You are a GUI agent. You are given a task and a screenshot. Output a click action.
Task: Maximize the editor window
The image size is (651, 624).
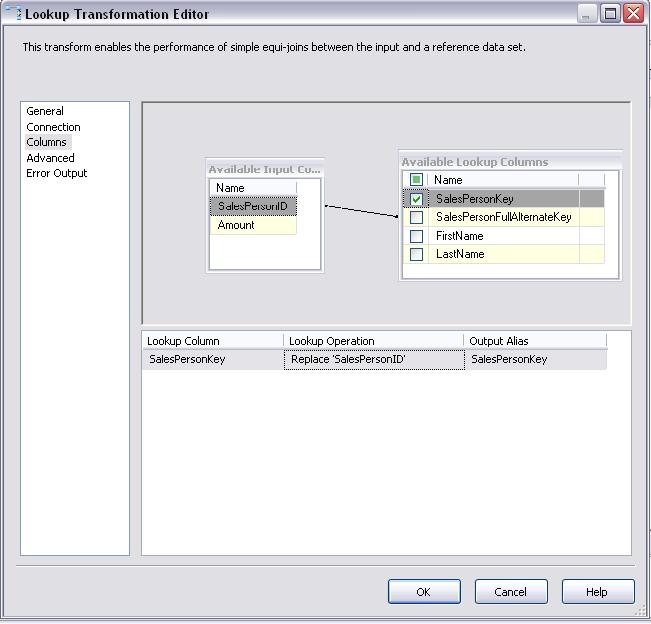pyautogui.click(x=610, y=14)
